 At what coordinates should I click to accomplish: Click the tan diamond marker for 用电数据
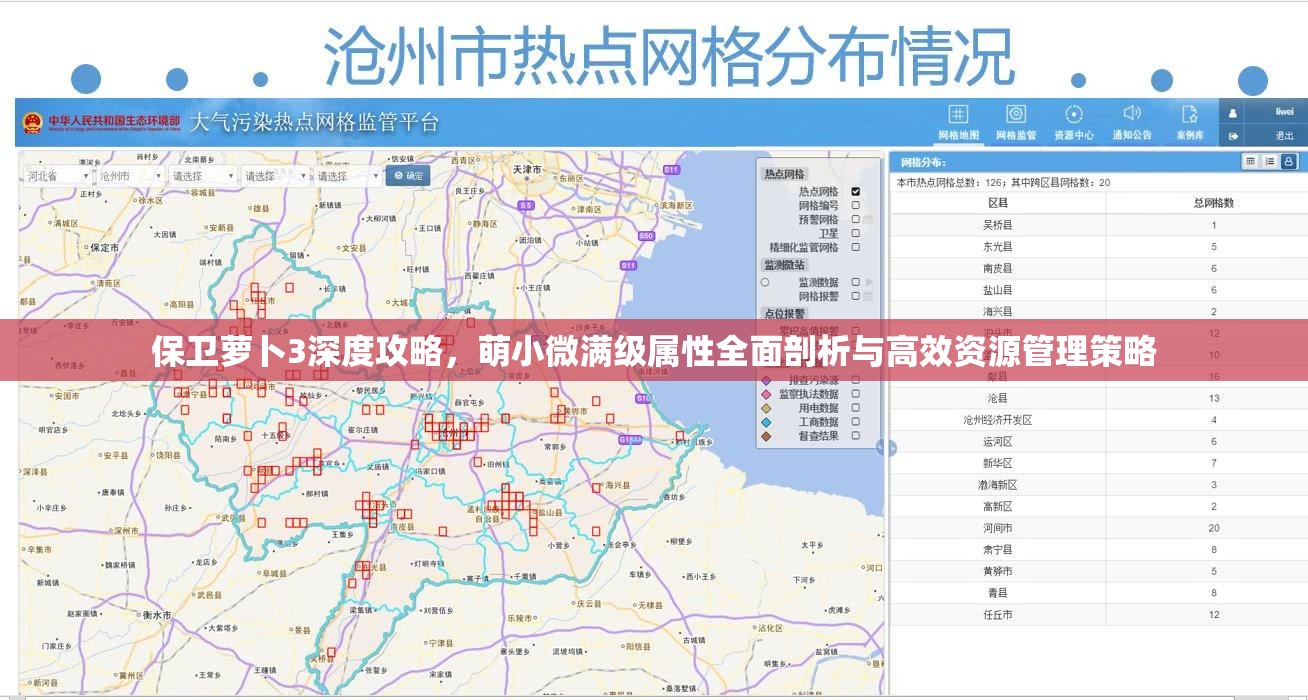[766, 408]
